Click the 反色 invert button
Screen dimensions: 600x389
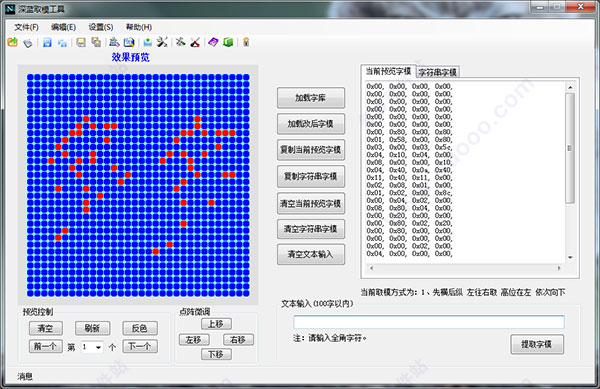coord(140,328)
